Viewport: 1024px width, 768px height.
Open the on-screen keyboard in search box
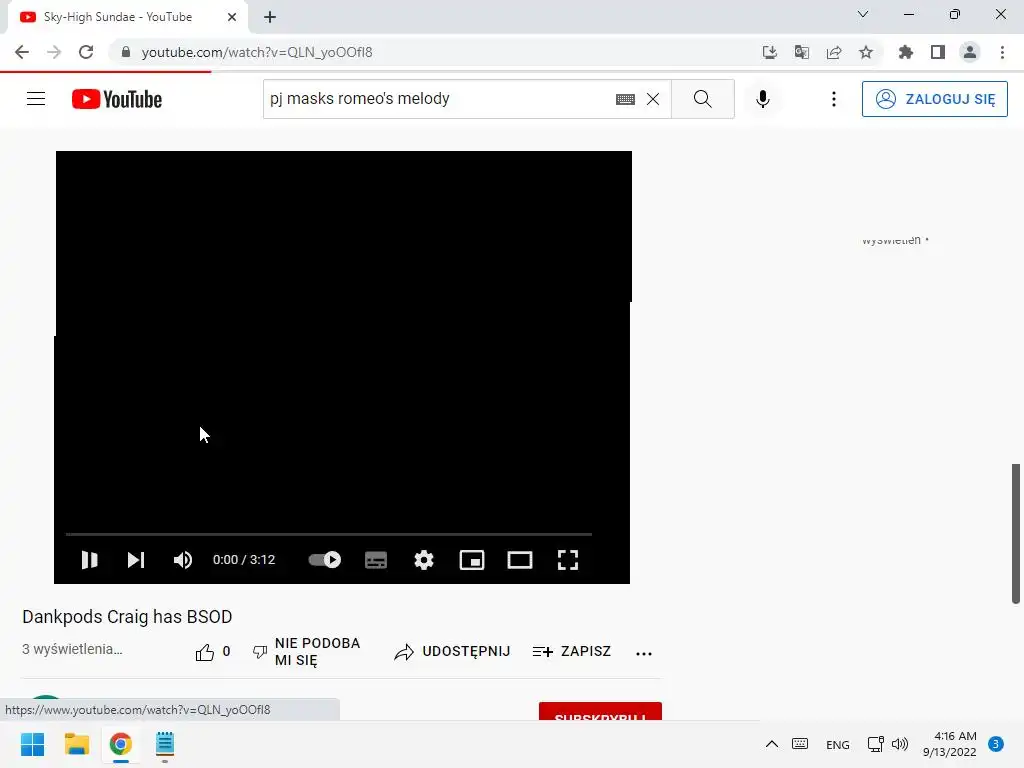[x=625, y=99]
